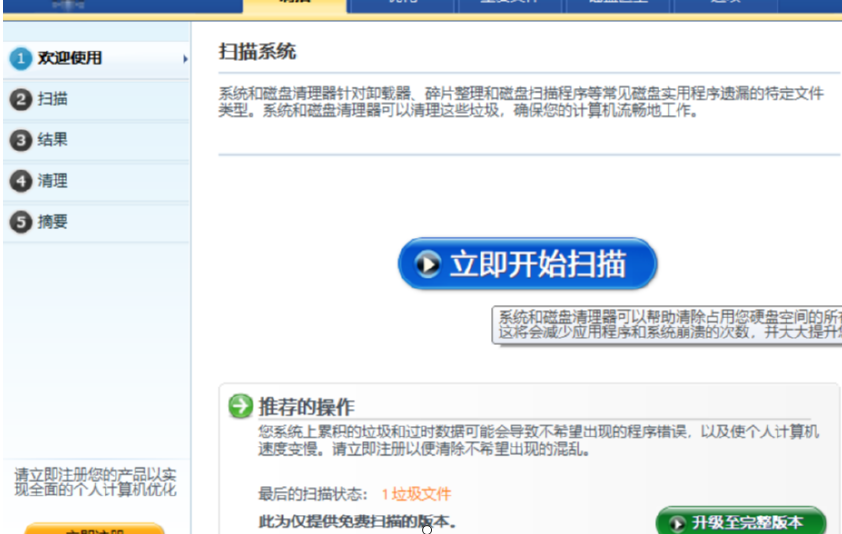The width and height of the screenshot is (842, 534).
Task: Click the play icon inside the 立即开始扫描 button
Action: (x=428, y=264)
